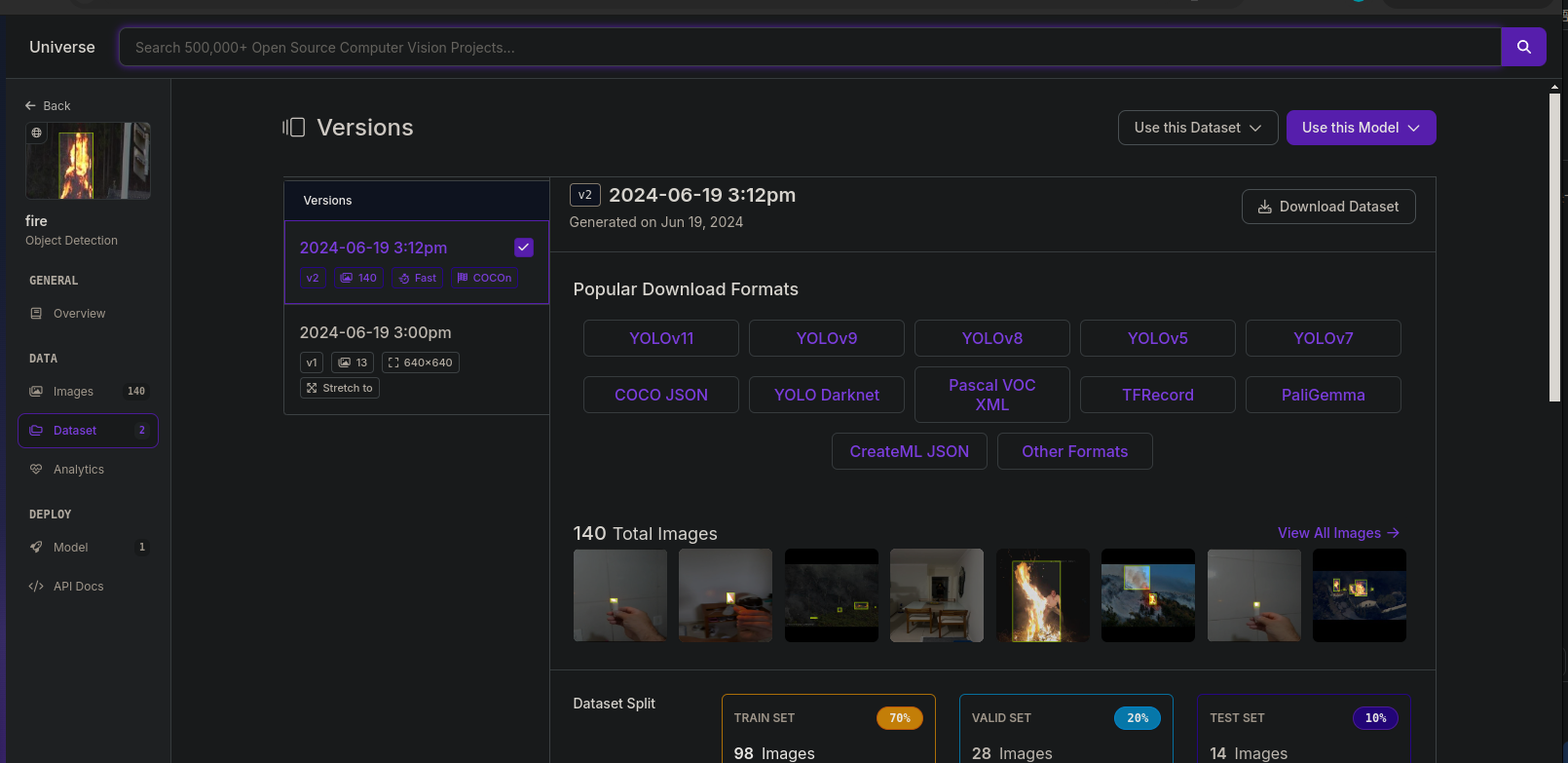Toggle the checkmark on version 2024-06-19 3:12pm
This screenshot has width=1568, height=763.
pos(524,248)
